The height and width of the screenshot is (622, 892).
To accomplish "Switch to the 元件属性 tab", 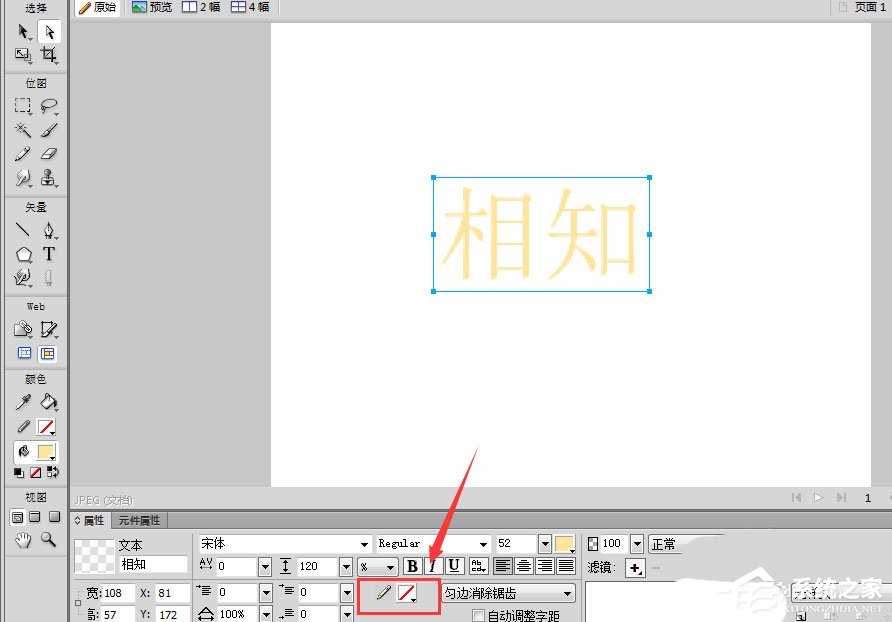I will point(139,519).
